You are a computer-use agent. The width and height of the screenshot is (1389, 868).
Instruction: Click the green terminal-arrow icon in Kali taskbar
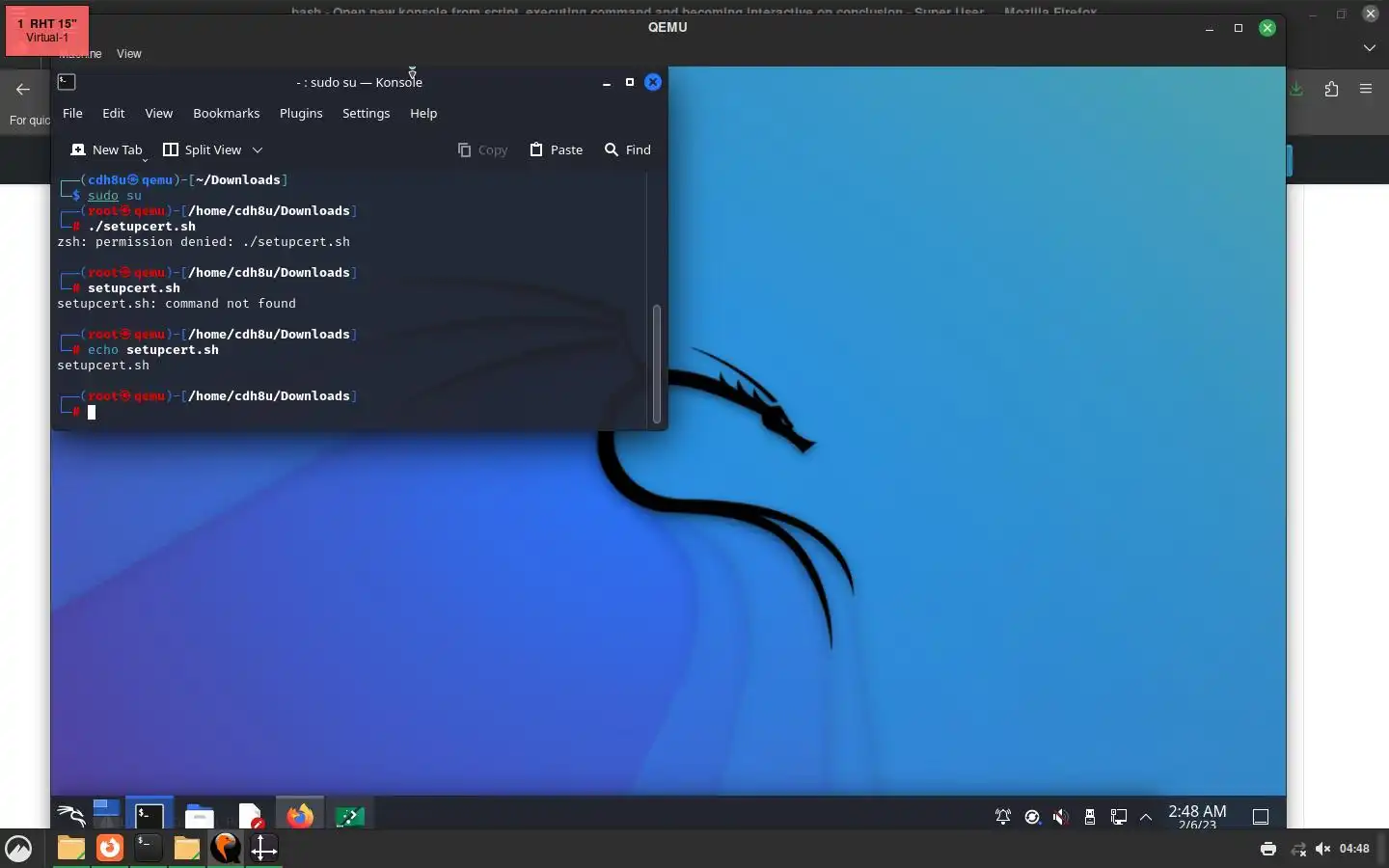pyautogui.click(x=349, y=816)
